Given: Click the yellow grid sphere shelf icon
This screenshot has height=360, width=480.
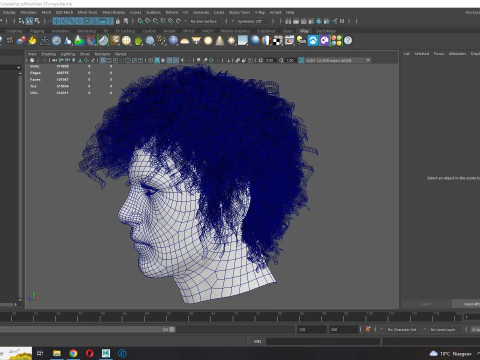Looking at the screenshot, I should coord(126,41).
